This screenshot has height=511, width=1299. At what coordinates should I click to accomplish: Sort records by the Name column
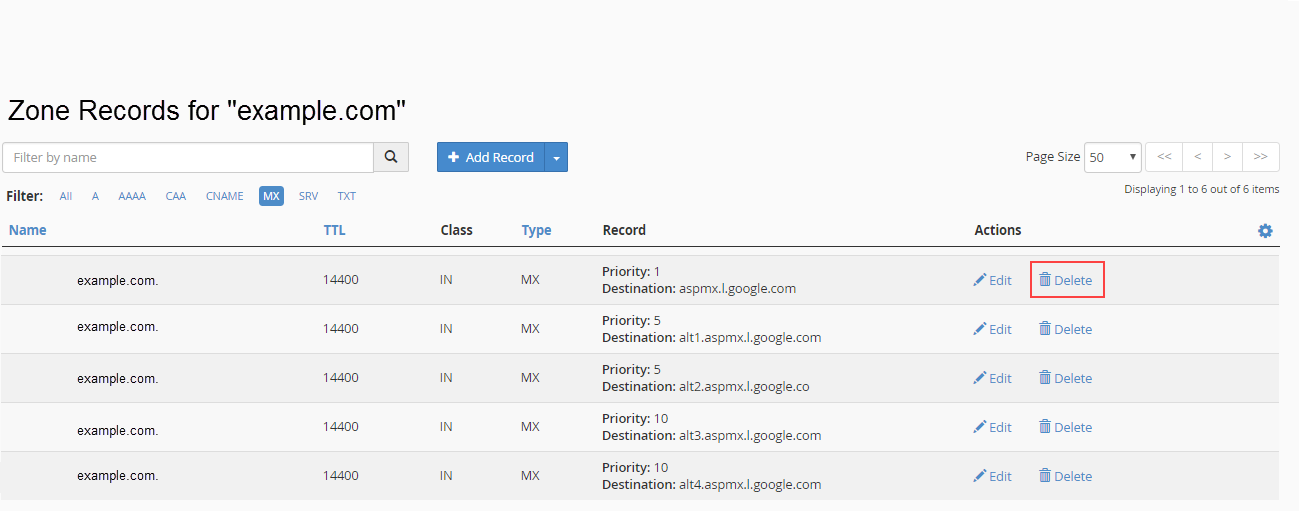point(28,230)
